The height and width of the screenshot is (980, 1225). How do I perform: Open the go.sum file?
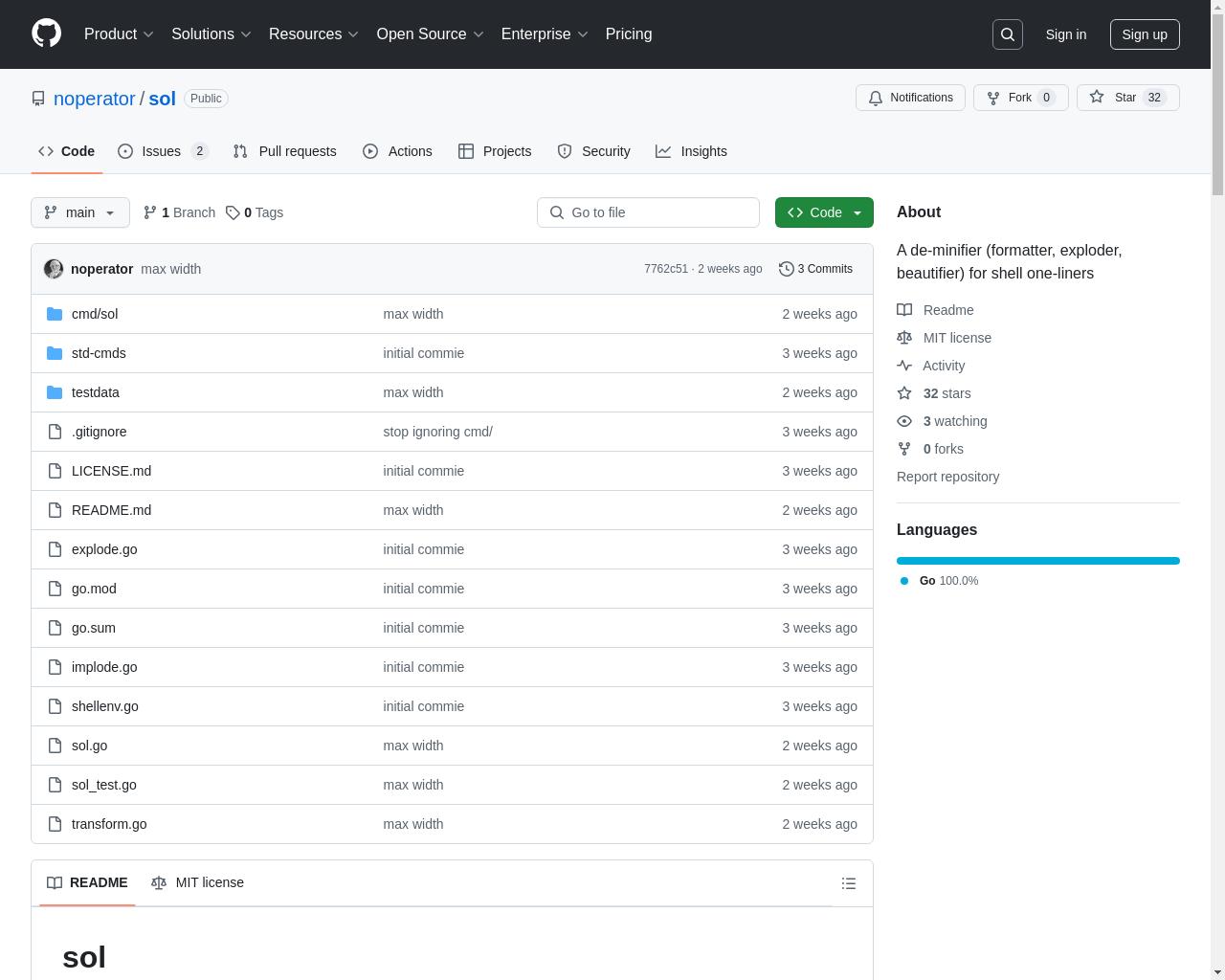(93, 628)
